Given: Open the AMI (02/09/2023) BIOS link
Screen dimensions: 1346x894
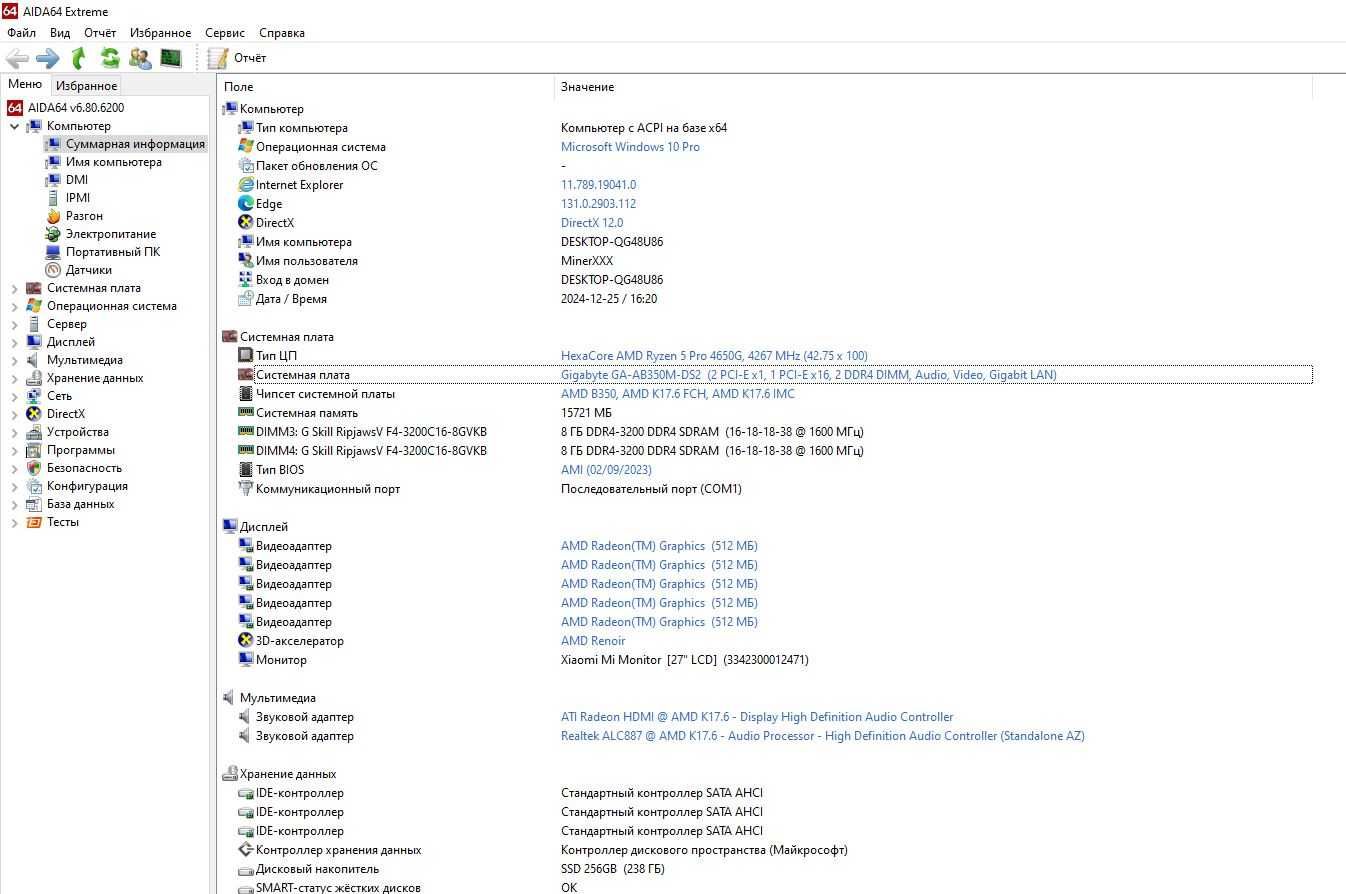Looking at the screenshot, I should (606, 470).
